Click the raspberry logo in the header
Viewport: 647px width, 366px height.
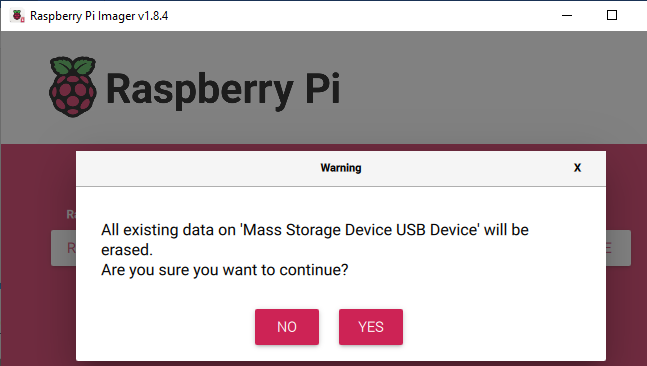[73, 87]
